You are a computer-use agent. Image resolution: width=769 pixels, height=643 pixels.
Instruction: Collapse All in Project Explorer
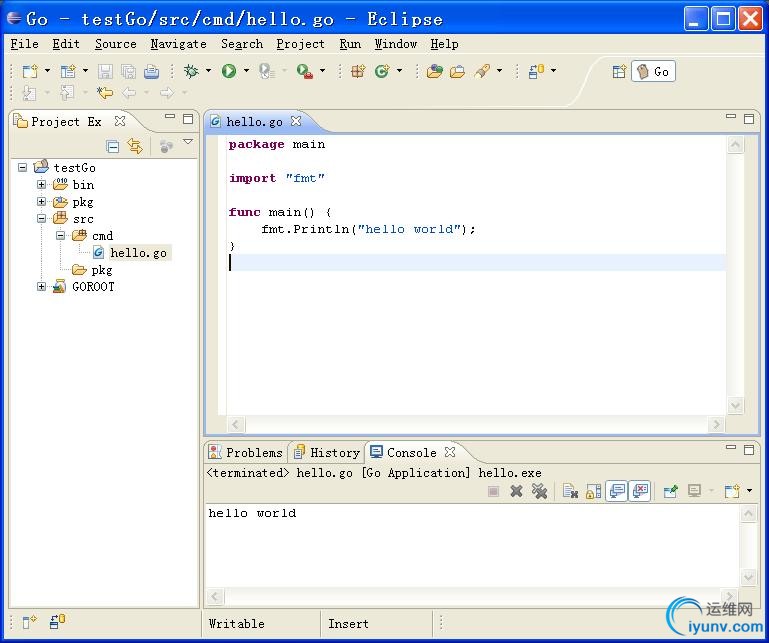(113, 146)
